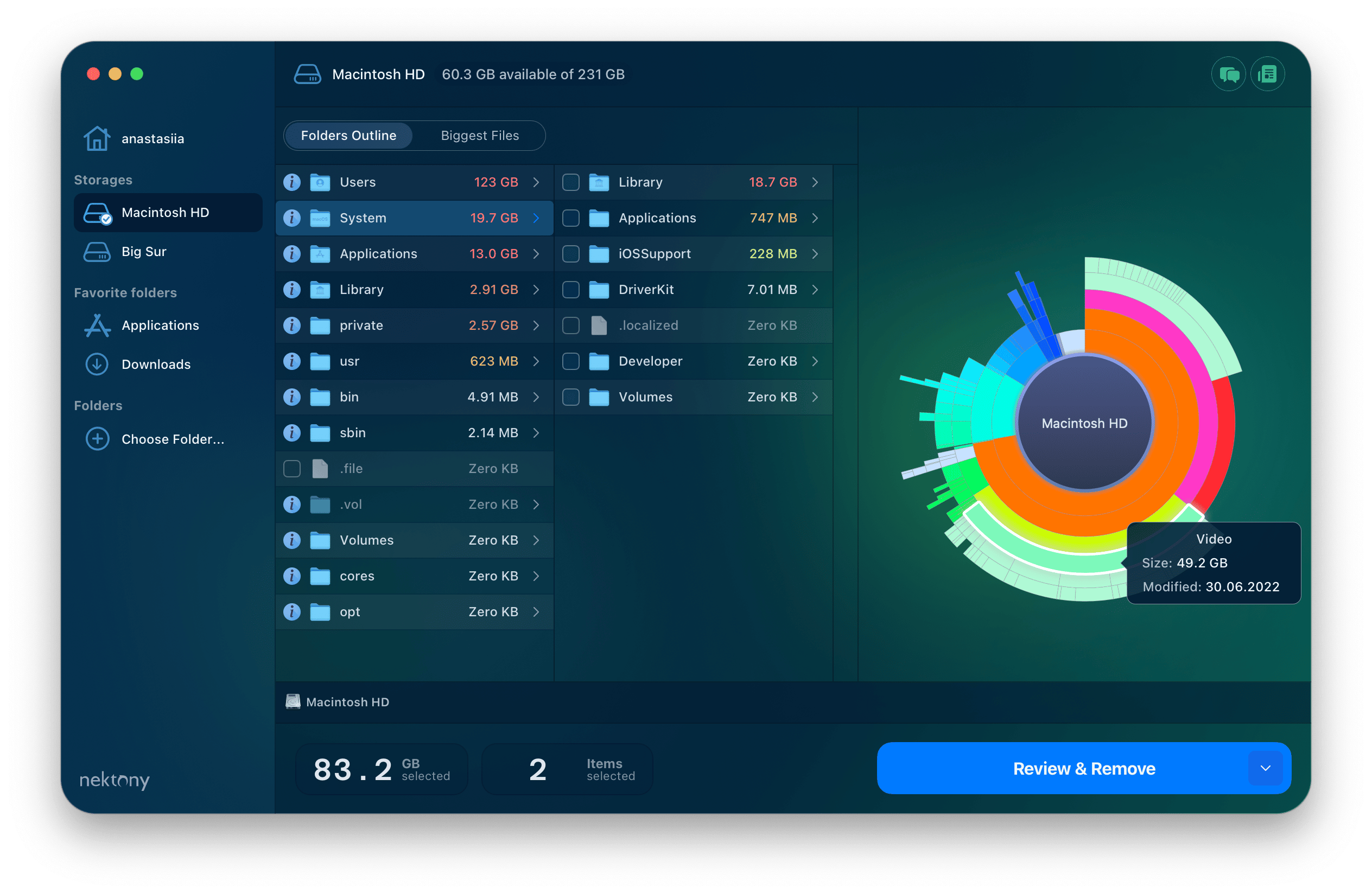Image resolution: width=1372 pixels, height=894 pixels.
Task: Expand Library 18.7 GB chevron
Action: pos(815,182)
